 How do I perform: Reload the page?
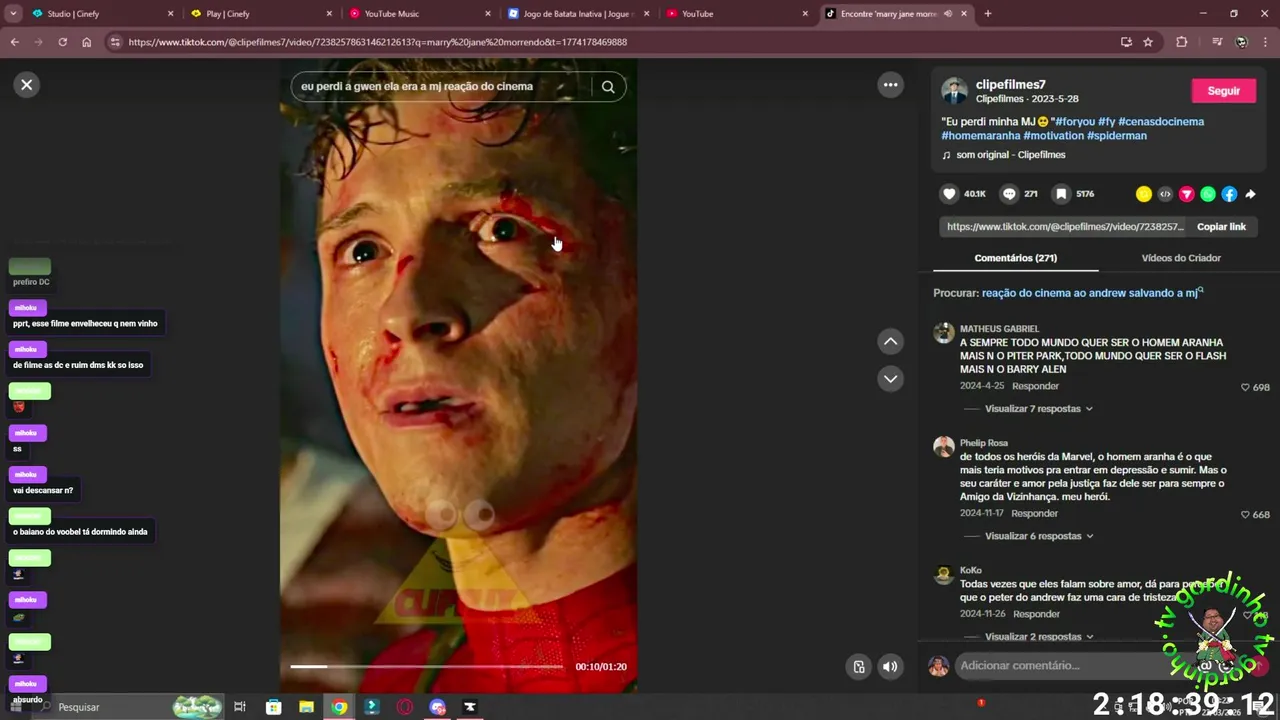click(x=62, y=42)
